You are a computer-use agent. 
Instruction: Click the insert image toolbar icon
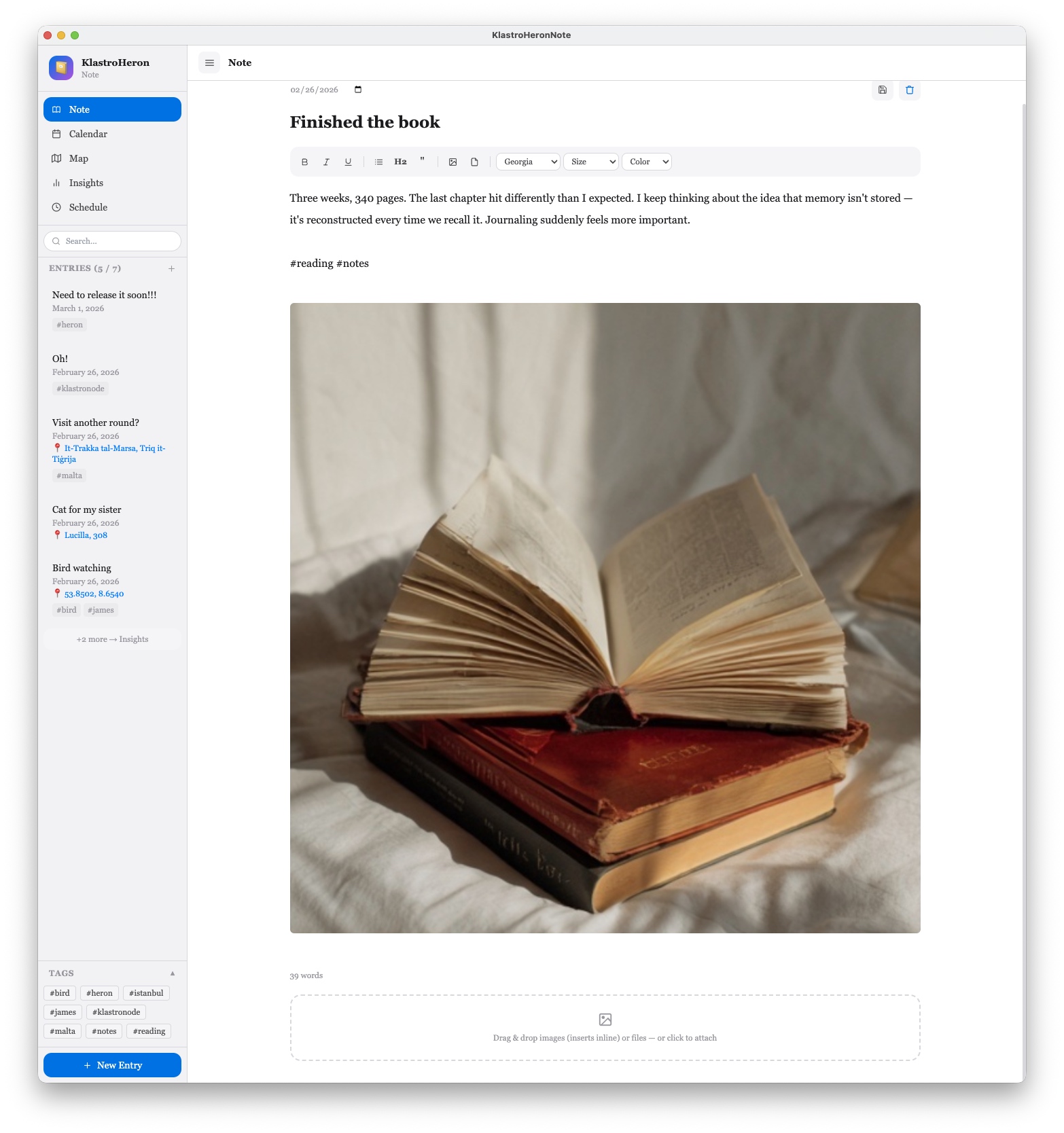pos(453,162)
